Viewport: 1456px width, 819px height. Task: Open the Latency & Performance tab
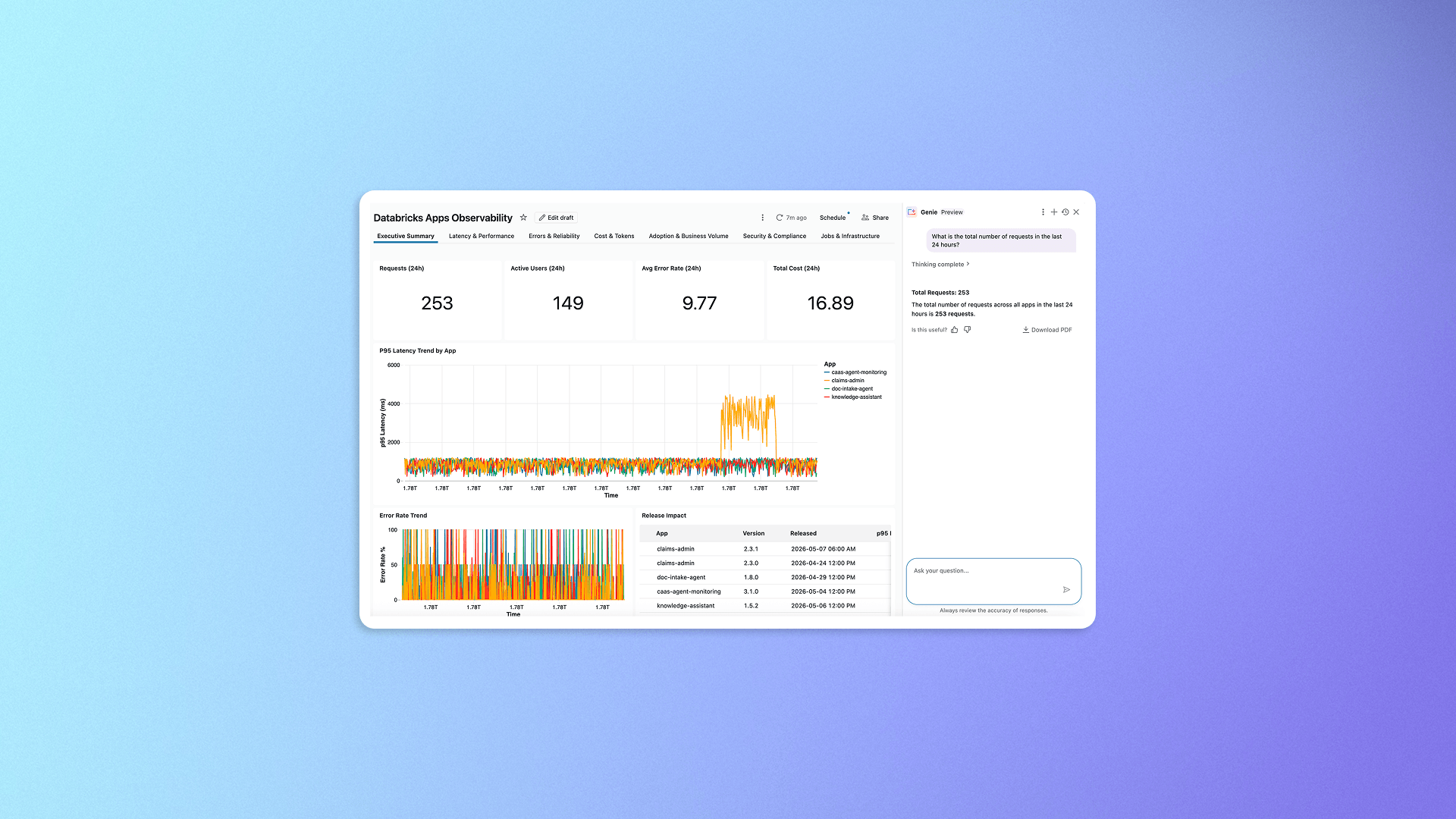pyautogui.click(x=482, y=237)
